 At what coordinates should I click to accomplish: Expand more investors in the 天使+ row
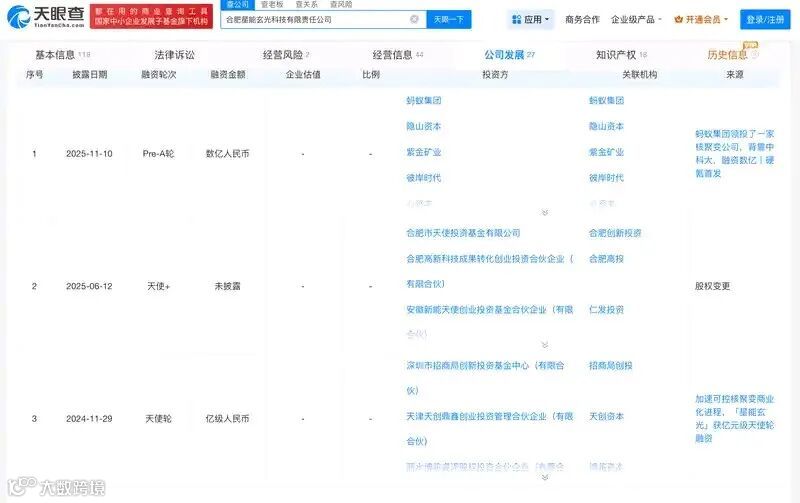[545, 345]
